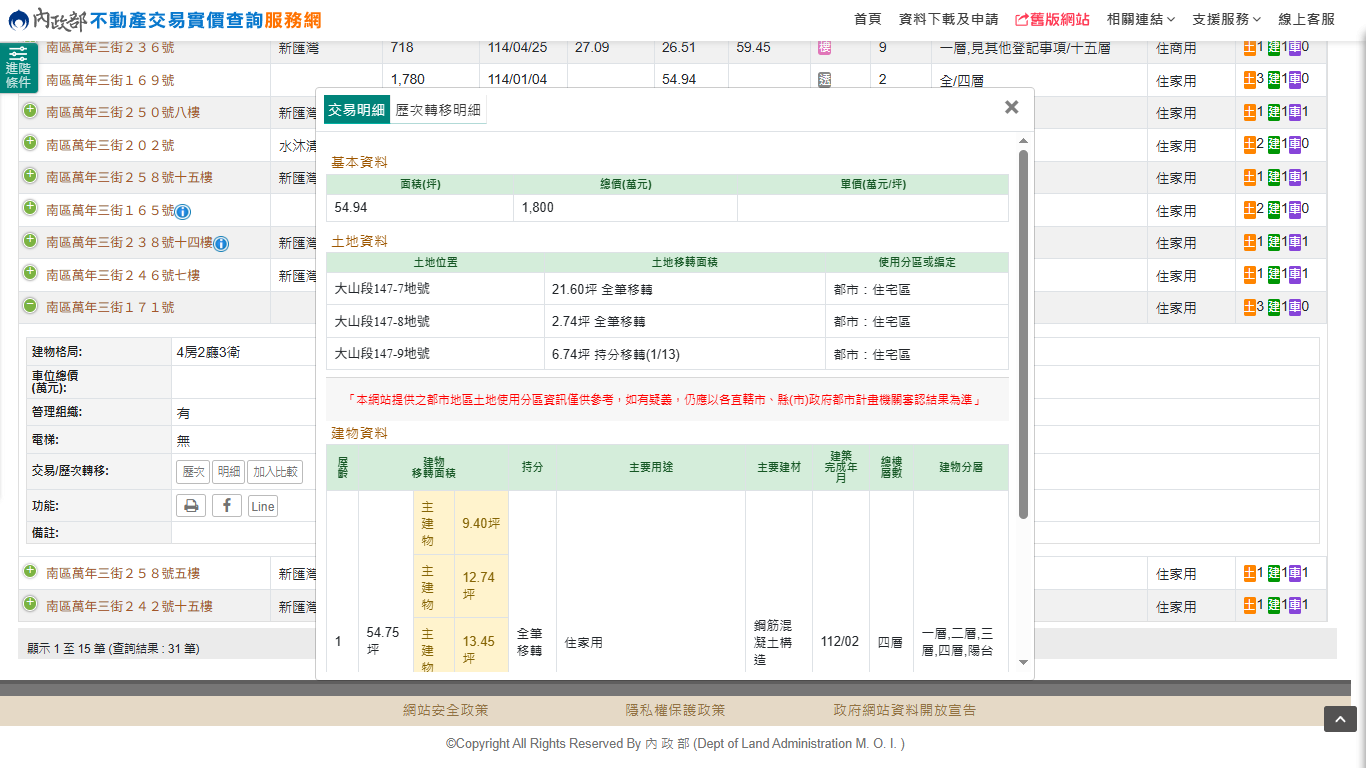Open the 隱私權保護政策 footer link
The height and width of the screenshot is (768, 1366).
click(675, 711)
